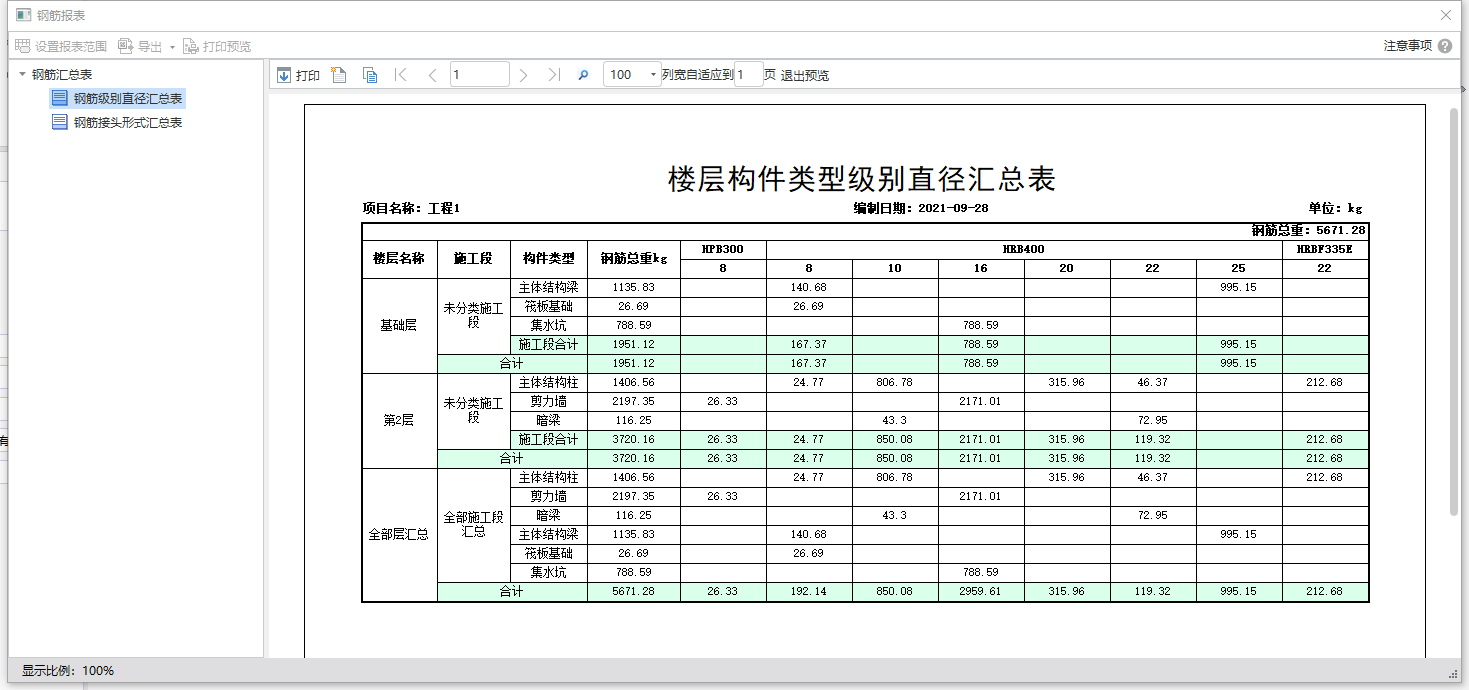Screen dimensions: 1469x690
Task: Jump to the last page
Action: point(554,75)
